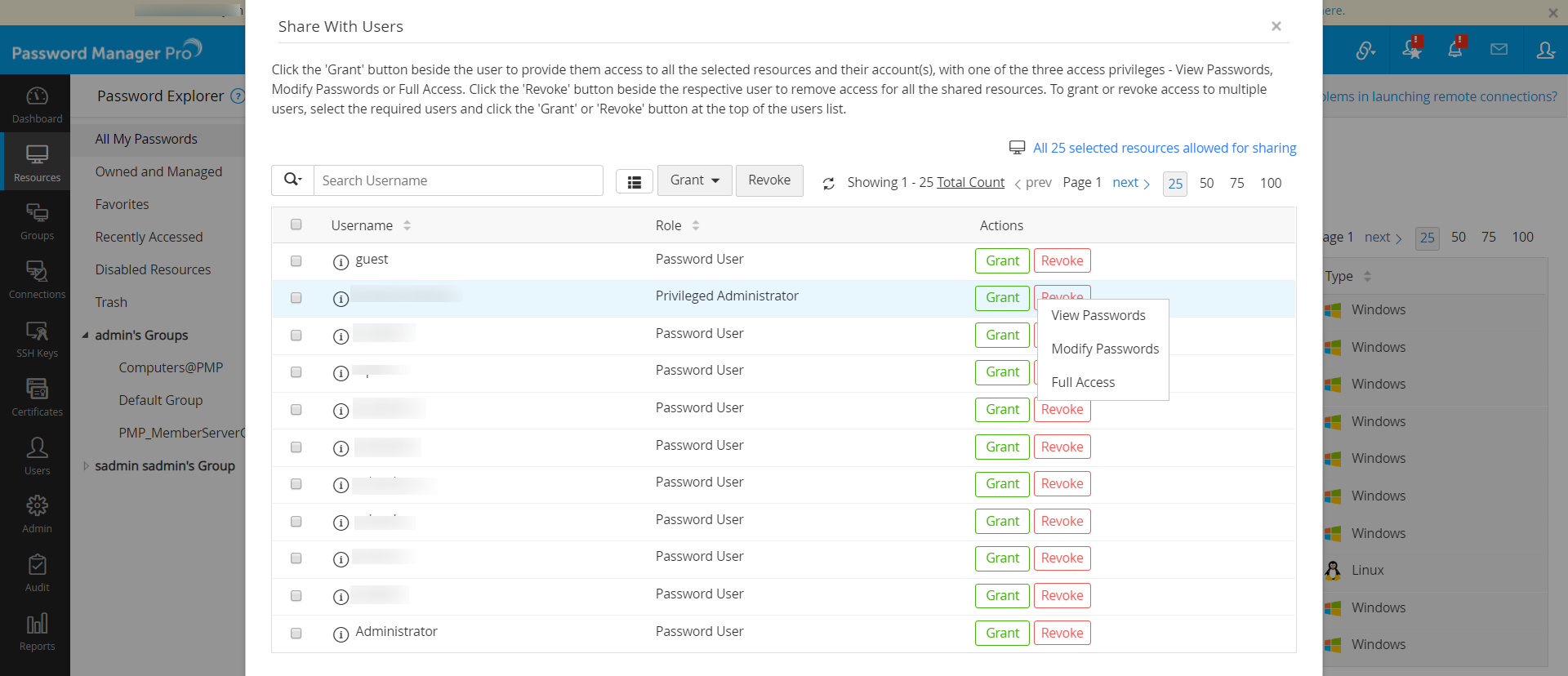
Task: Go to Certificates in the sidebar
Action: click(x=37, y=397)
